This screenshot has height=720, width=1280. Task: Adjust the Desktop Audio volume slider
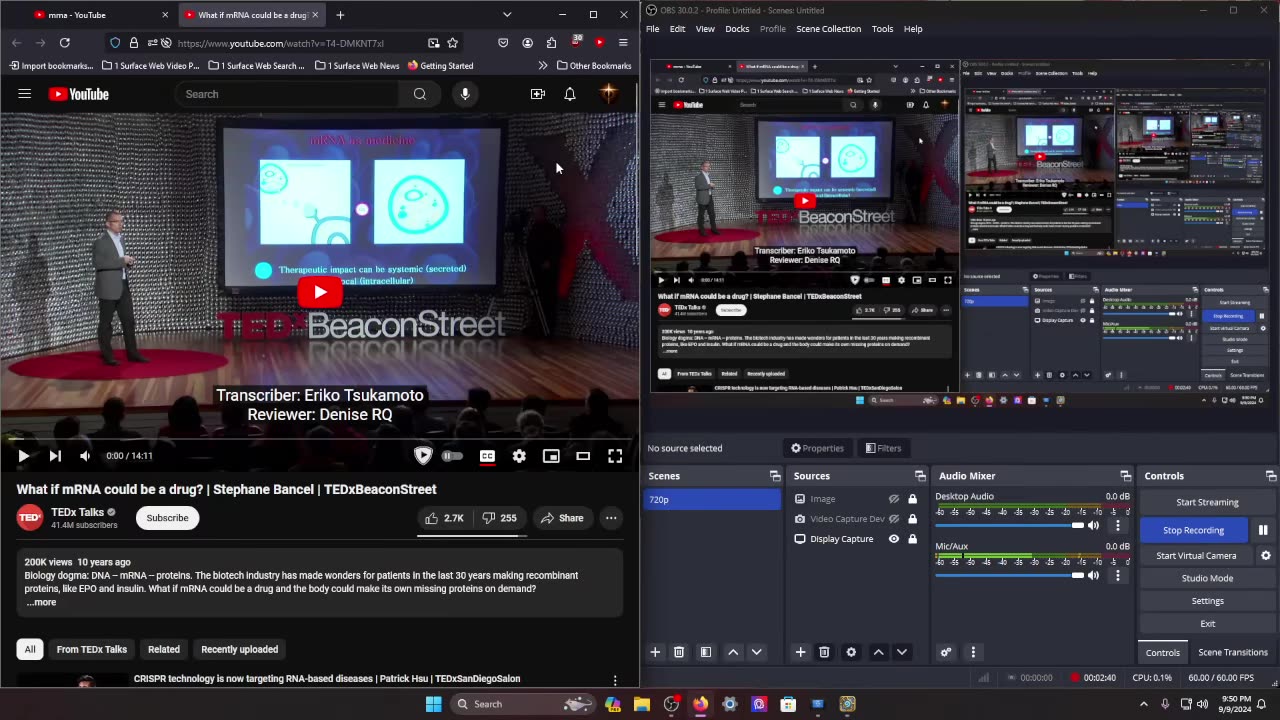(1009, 525)
